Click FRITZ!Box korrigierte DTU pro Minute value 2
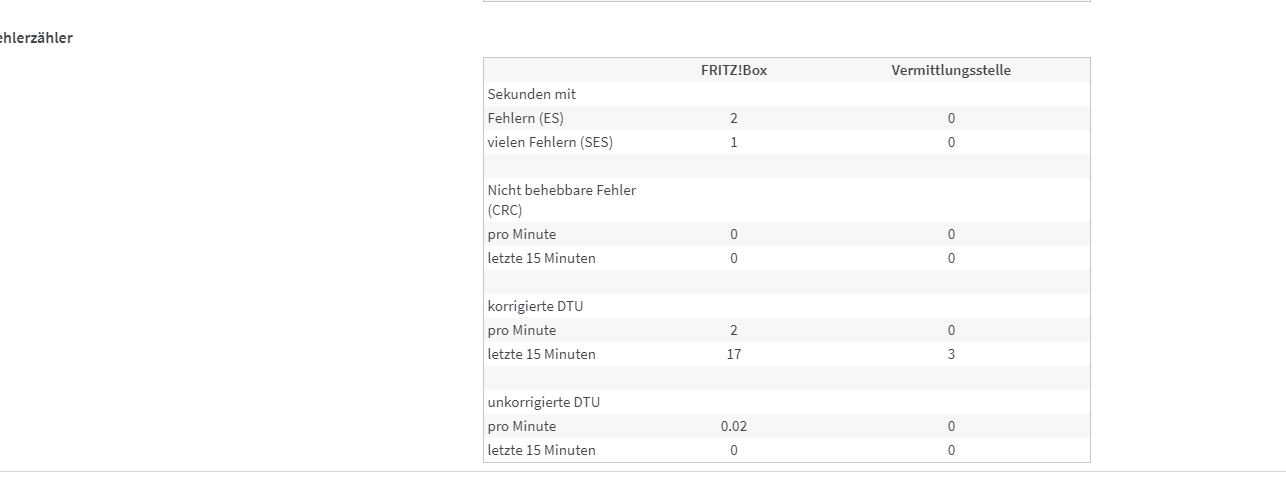Viewport: 1286px width, 490px height. pos(734,330)
